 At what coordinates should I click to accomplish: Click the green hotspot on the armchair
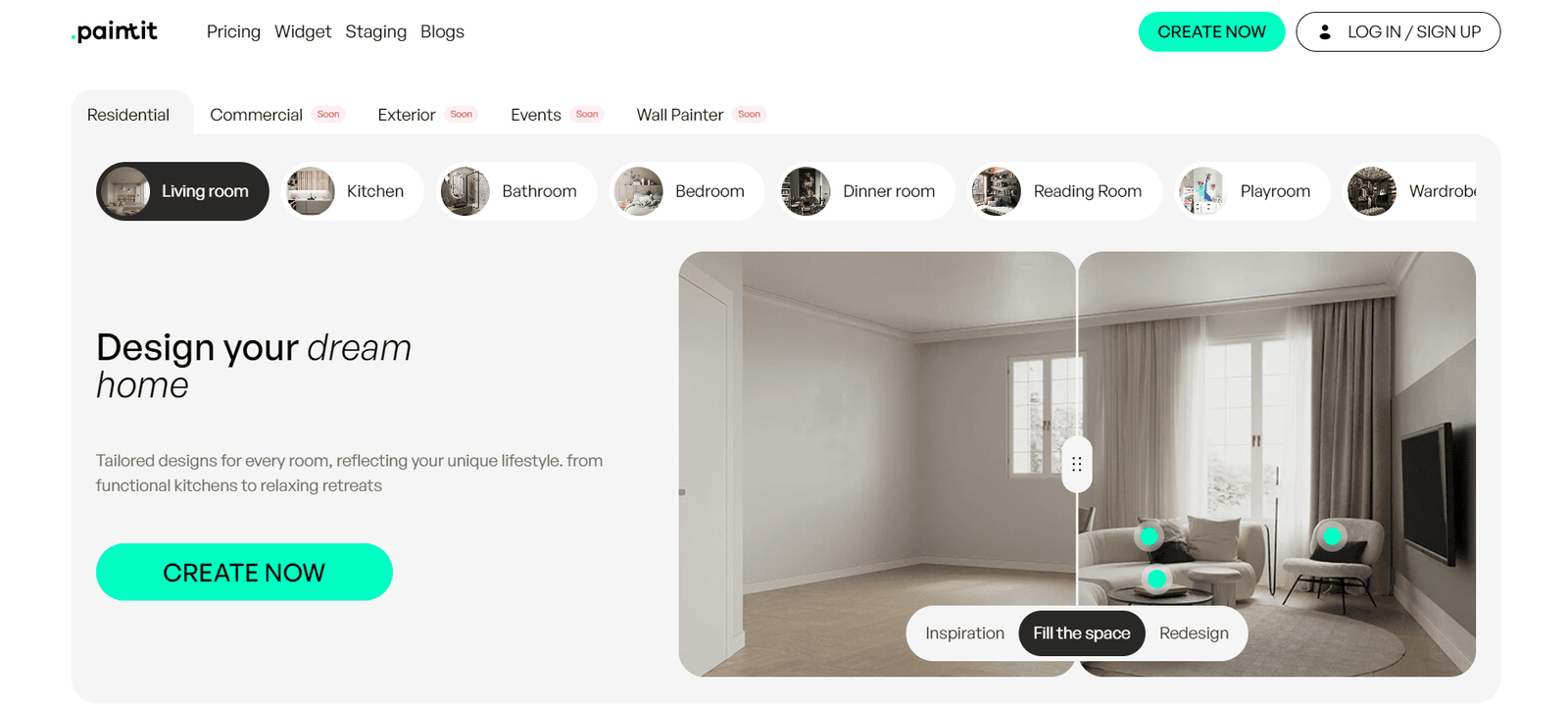pos(1332,535)
